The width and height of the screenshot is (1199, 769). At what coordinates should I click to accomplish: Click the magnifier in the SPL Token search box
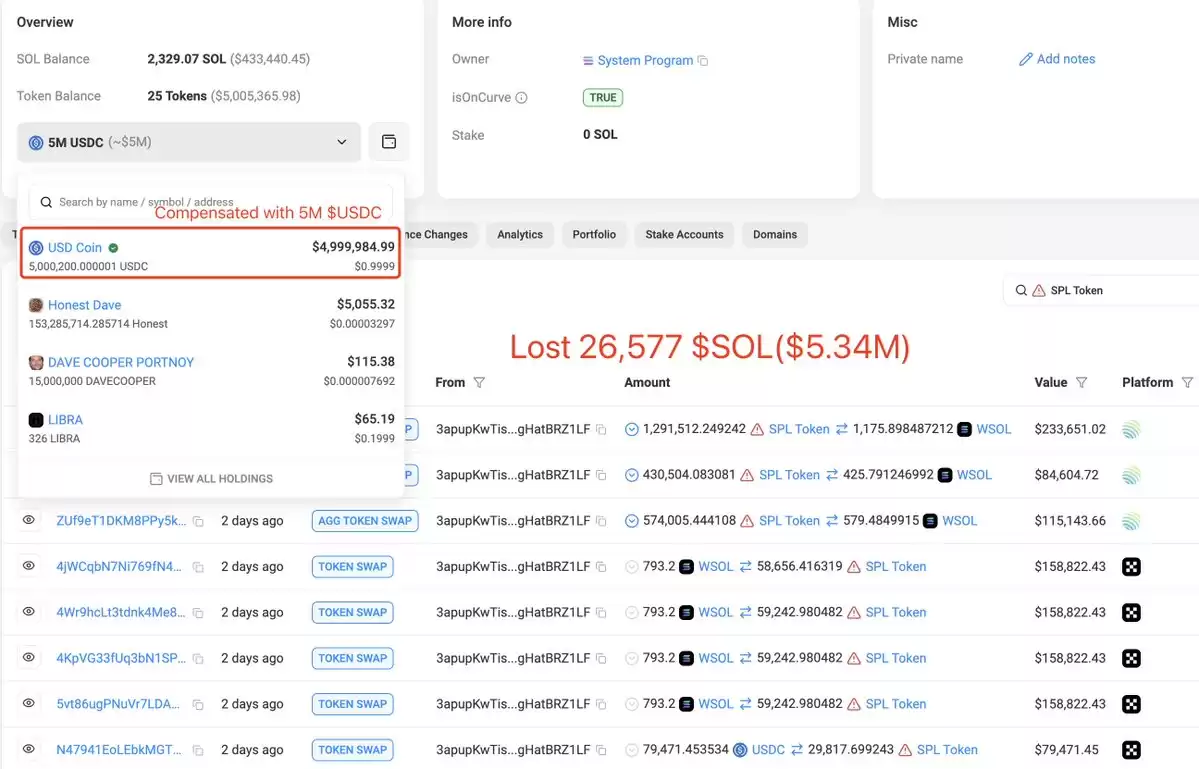pos(1021,290)
